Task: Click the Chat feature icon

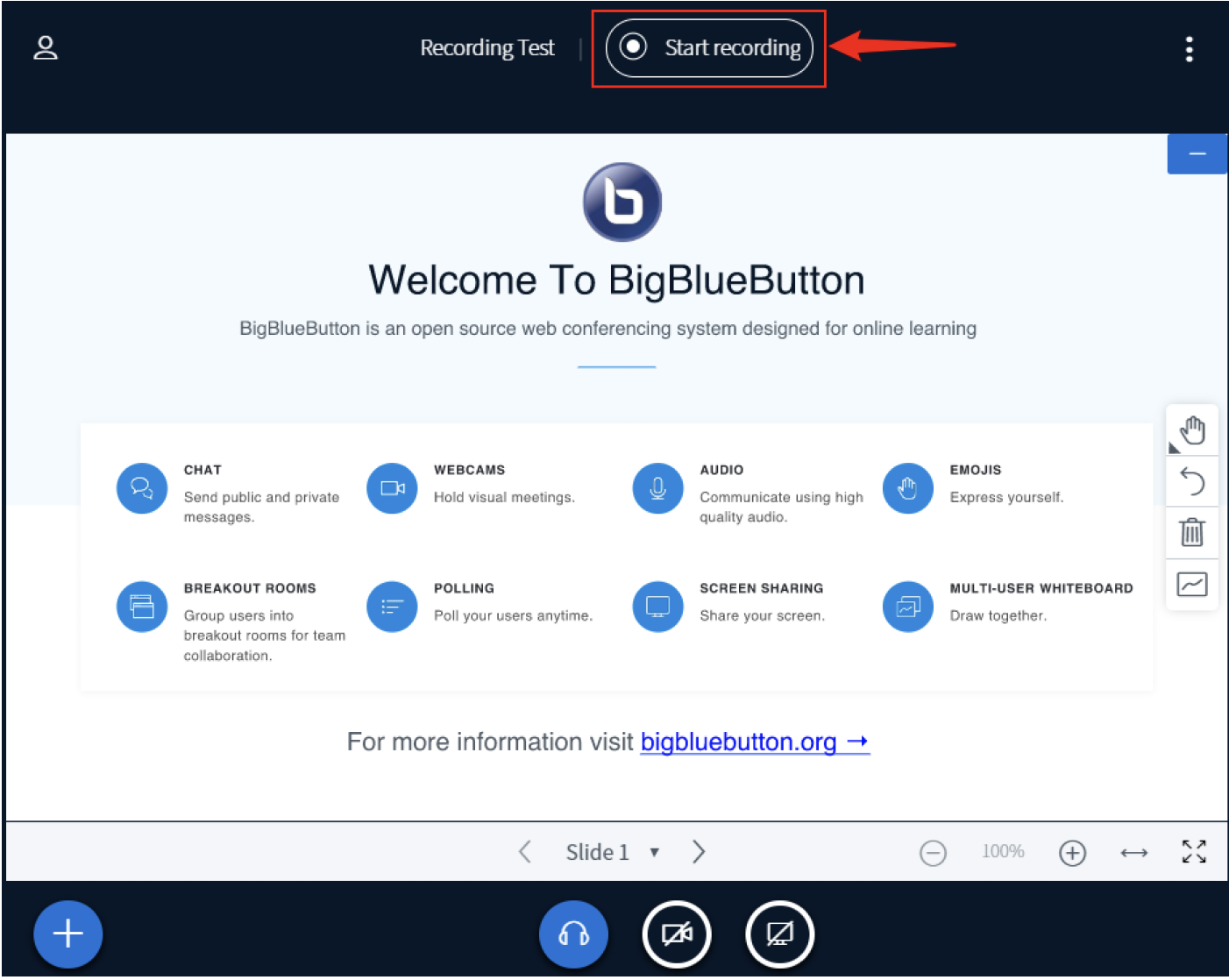Action: [142, 488]
